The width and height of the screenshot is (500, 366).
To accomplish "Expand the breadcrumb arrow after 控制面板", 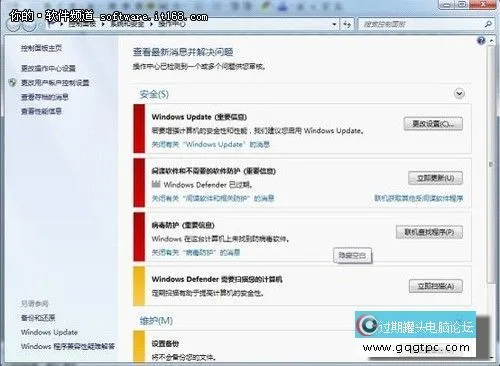I will point(104,24).
